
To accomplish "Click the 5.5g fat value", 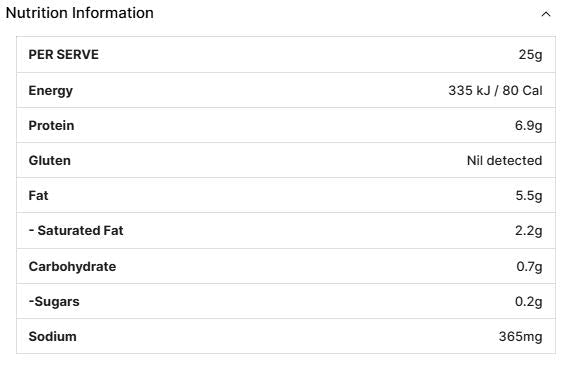I will click(x=529, y=196).
